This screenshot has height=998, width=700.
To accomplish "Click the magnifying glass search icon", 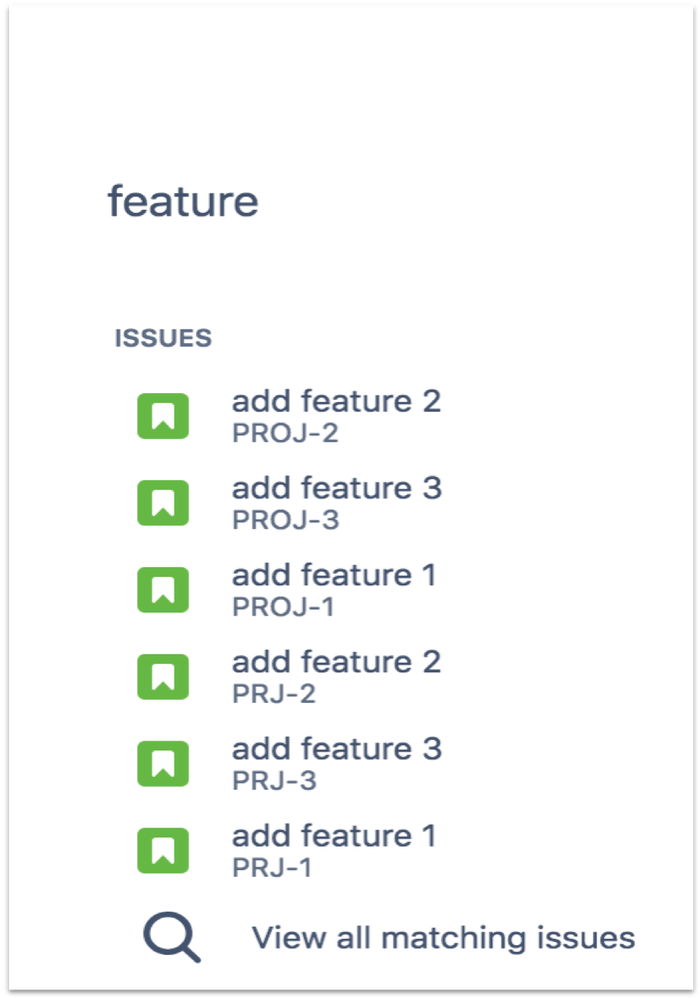I will pyautogui.click(x=170, y=936).
